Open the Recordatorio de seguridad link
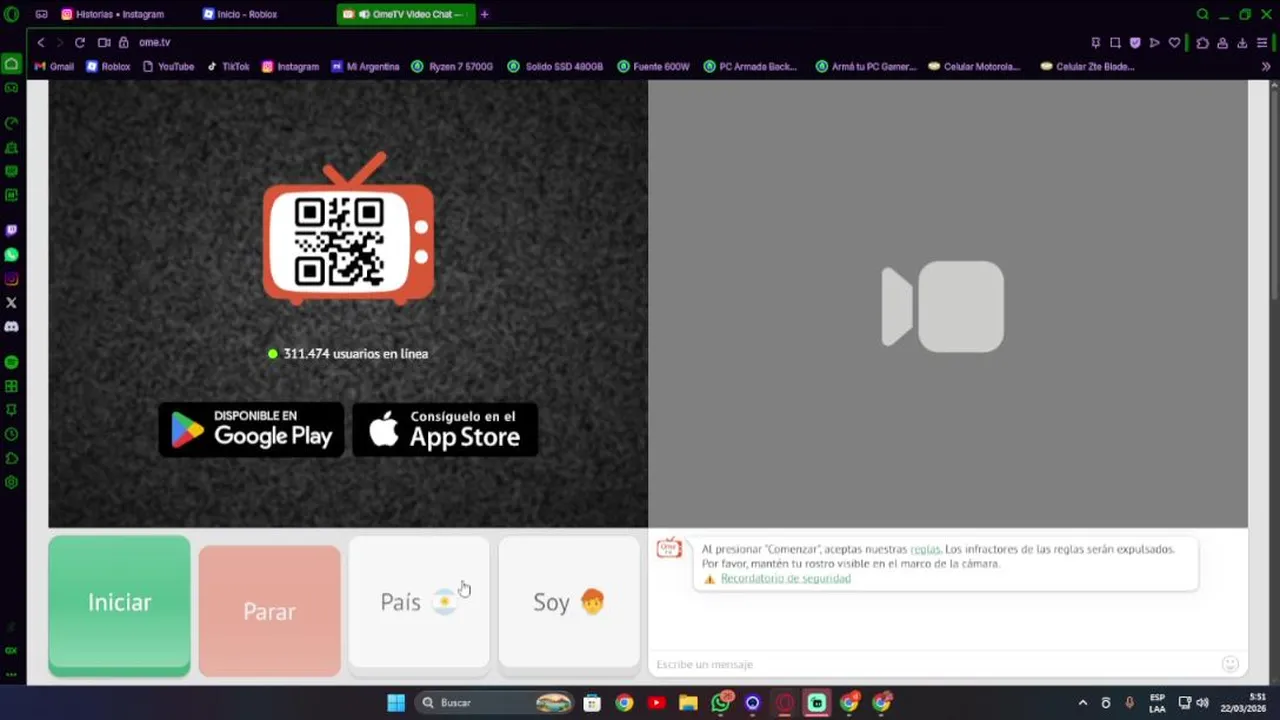 pyautogui.click(x=786, y=578)
